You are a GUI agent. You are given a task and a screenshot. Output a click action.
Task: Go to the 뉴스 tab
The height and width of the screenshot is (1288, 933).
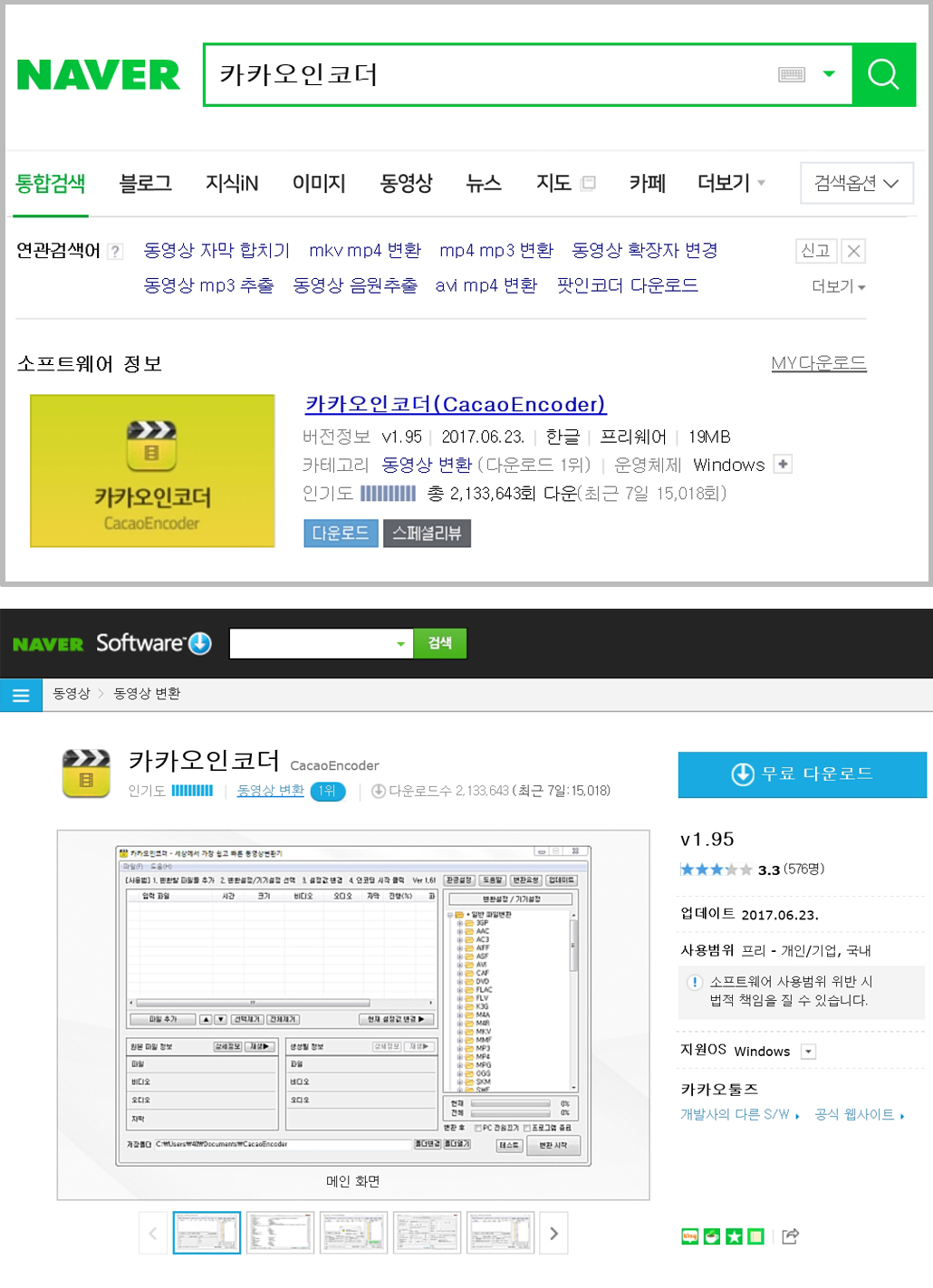484,184
